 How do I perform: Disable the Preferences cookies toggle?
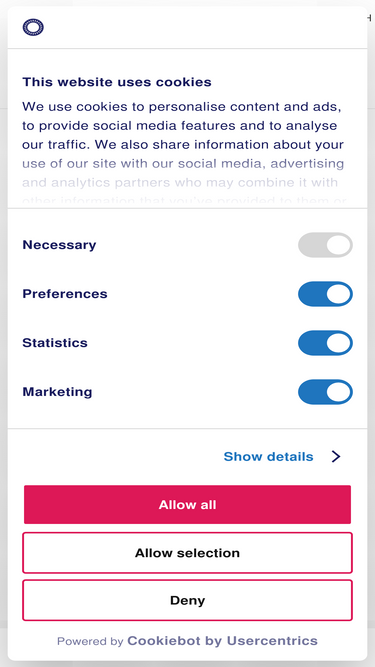point(325,294)
